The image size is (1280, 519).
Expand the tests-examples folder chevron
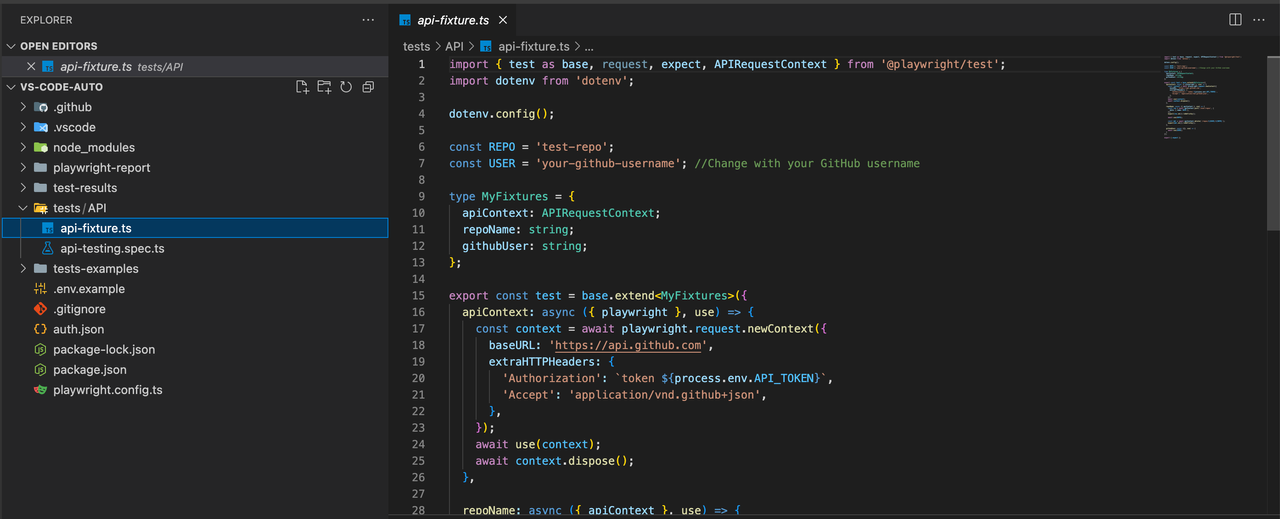coord(24,268)
